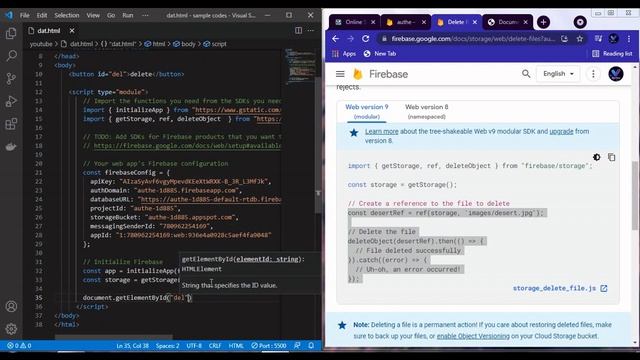Image resolution: width=640 pixels, height=360 pixels.
Task: Click Ln 35, Col 38 status entry
Action: [132, 346]
